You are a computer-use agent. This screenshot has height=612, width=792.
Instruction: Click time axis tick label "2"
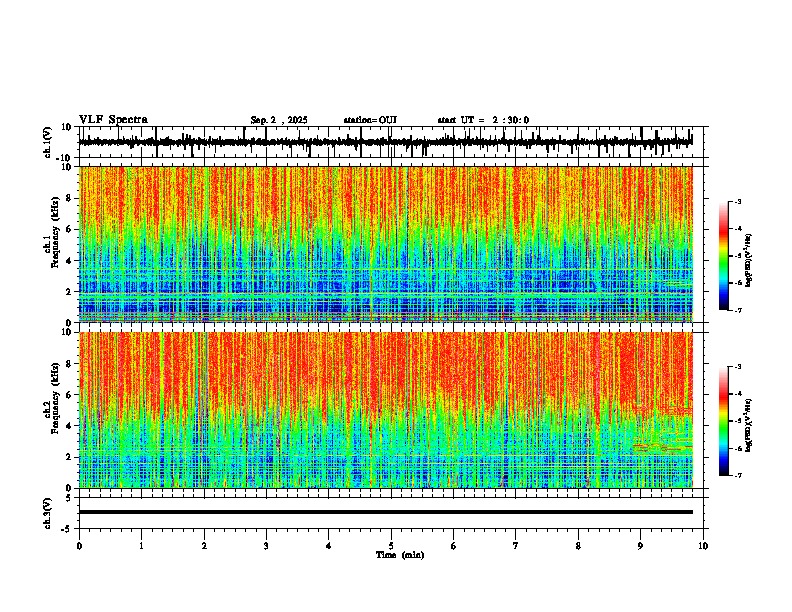coord(204,546)
